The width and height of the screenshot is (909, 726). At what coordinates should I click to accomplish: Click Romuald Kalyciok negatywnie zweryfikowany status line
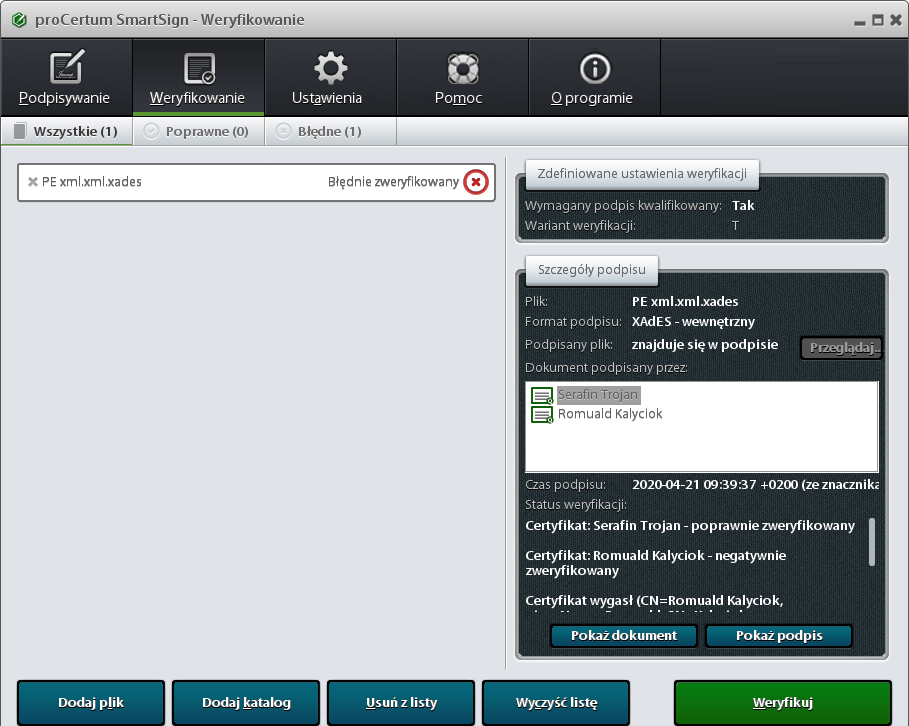pyautogui.click(x=656, y=563)
